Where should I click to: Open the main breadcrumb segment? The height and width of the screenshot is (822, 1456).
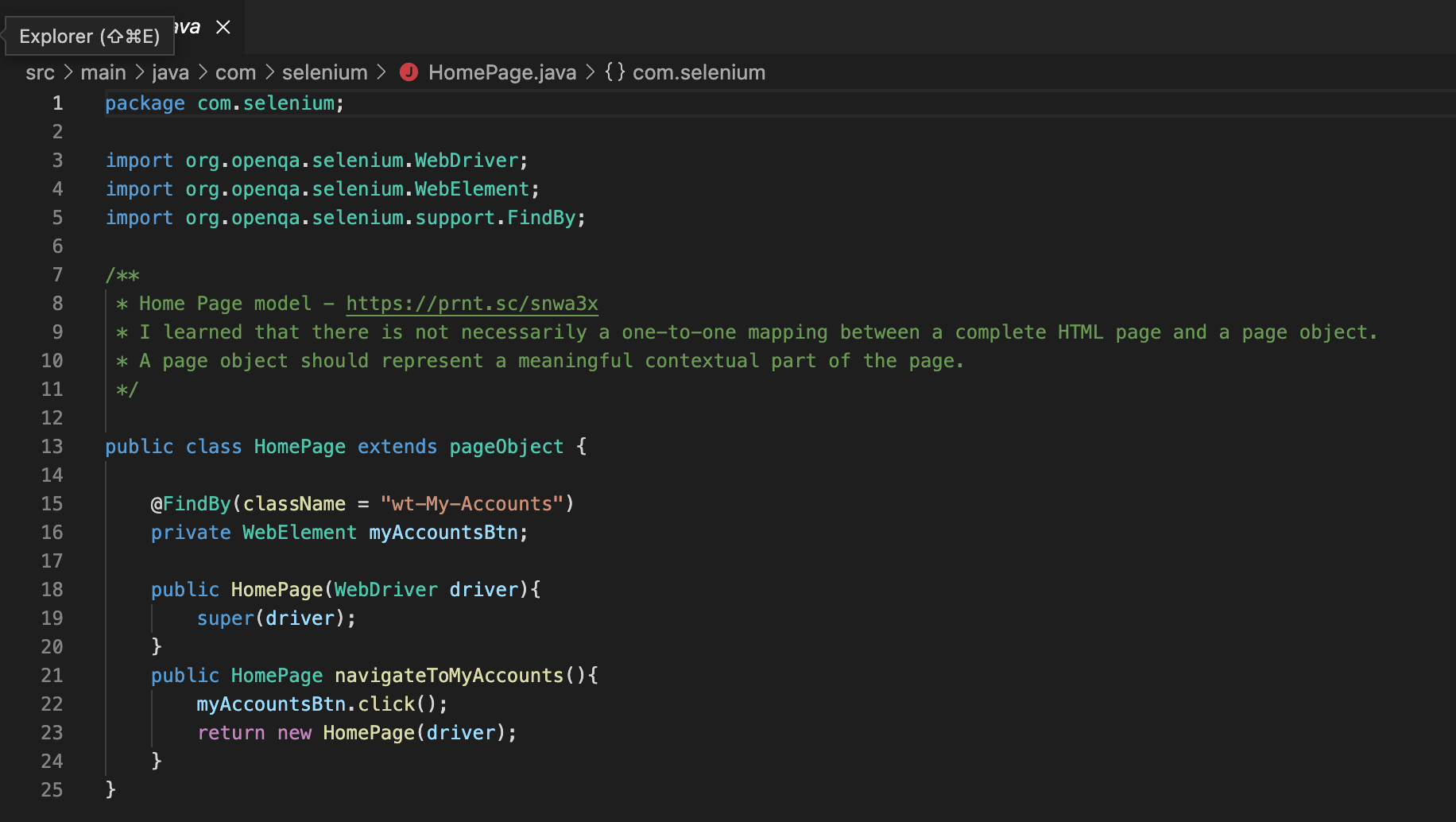pyautogui.click(x=103, y=72)
